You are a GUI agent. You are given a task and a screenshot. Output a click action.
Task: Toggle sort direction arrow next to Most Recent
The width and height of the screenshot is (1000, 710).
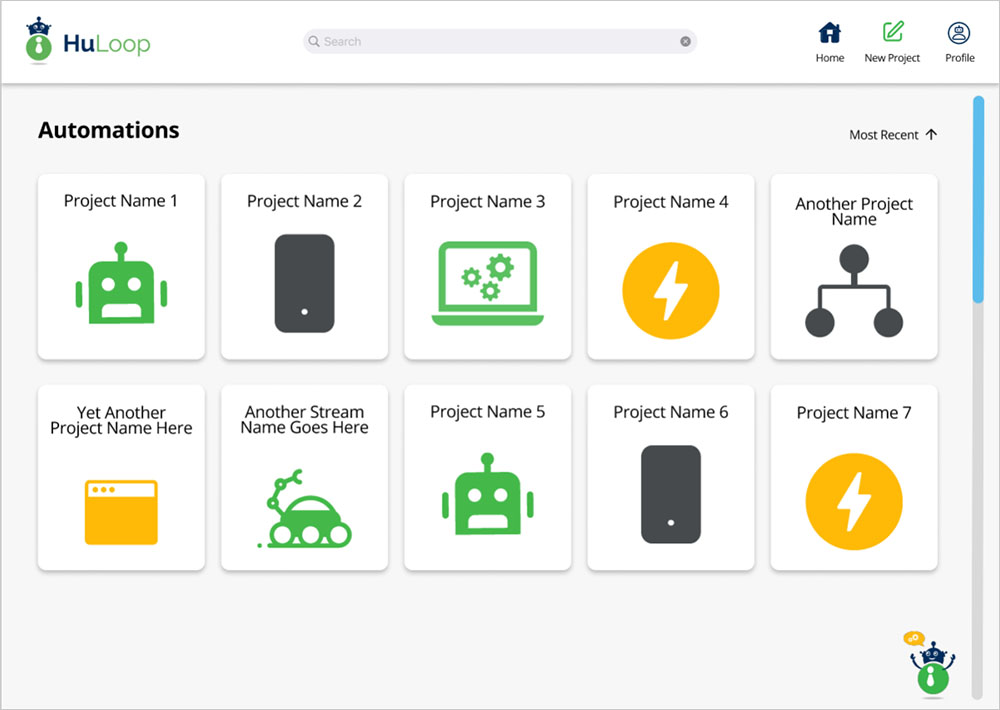click(x=931, y=135)
